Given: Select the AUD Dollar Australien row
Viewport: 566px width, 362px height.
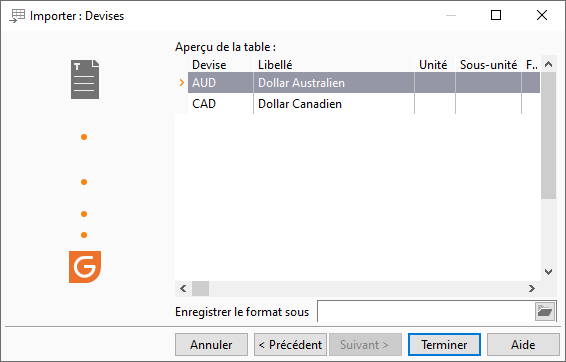Looking at the screenshot, I should 364,83.
